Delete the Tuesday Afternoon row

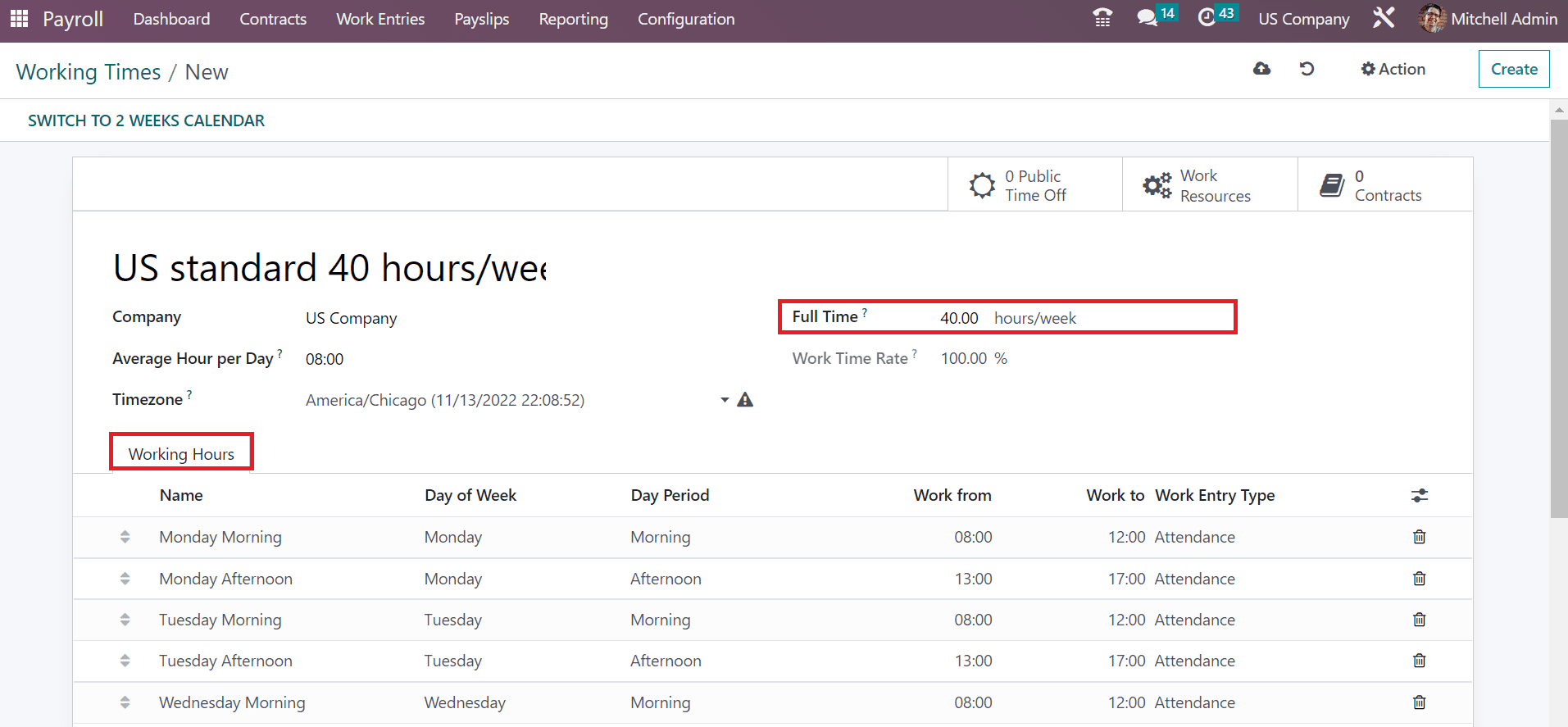coord(1420,661)
